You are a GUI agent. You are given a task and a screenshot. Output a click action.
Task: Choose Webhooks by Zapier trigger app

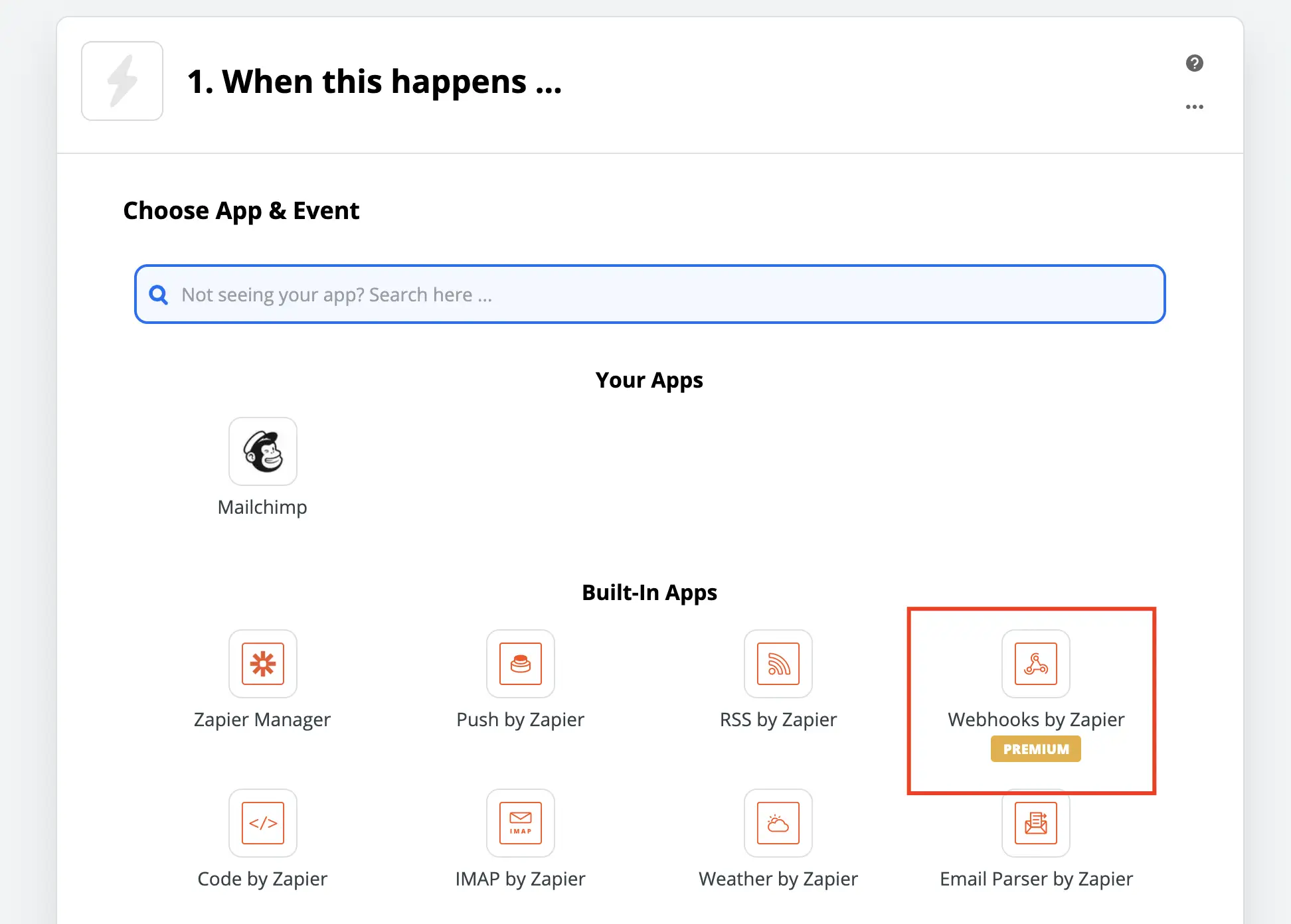tap(1035, 664)
